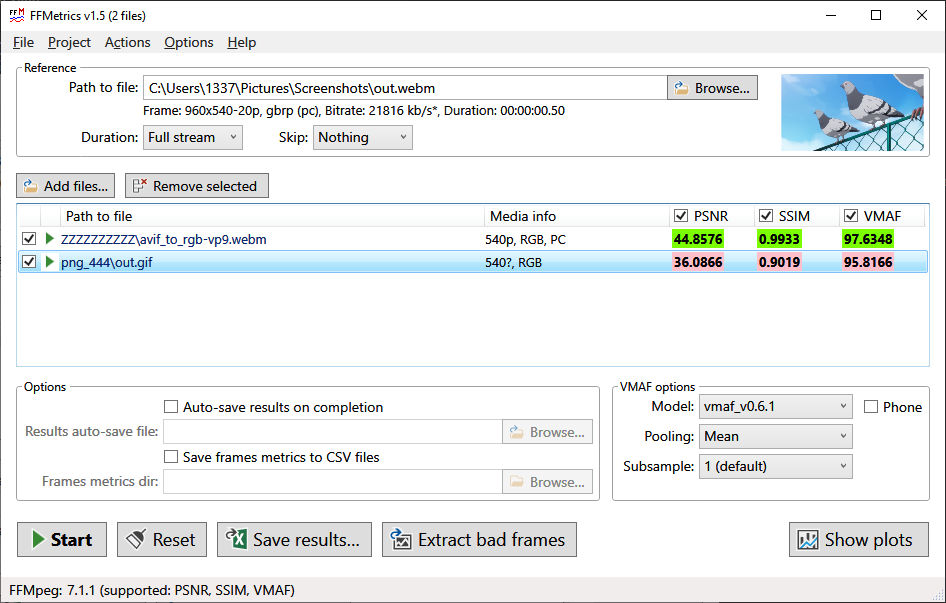Toggle the VMAF column checkbox
The image size is (946, 603).
coord(851,216)
